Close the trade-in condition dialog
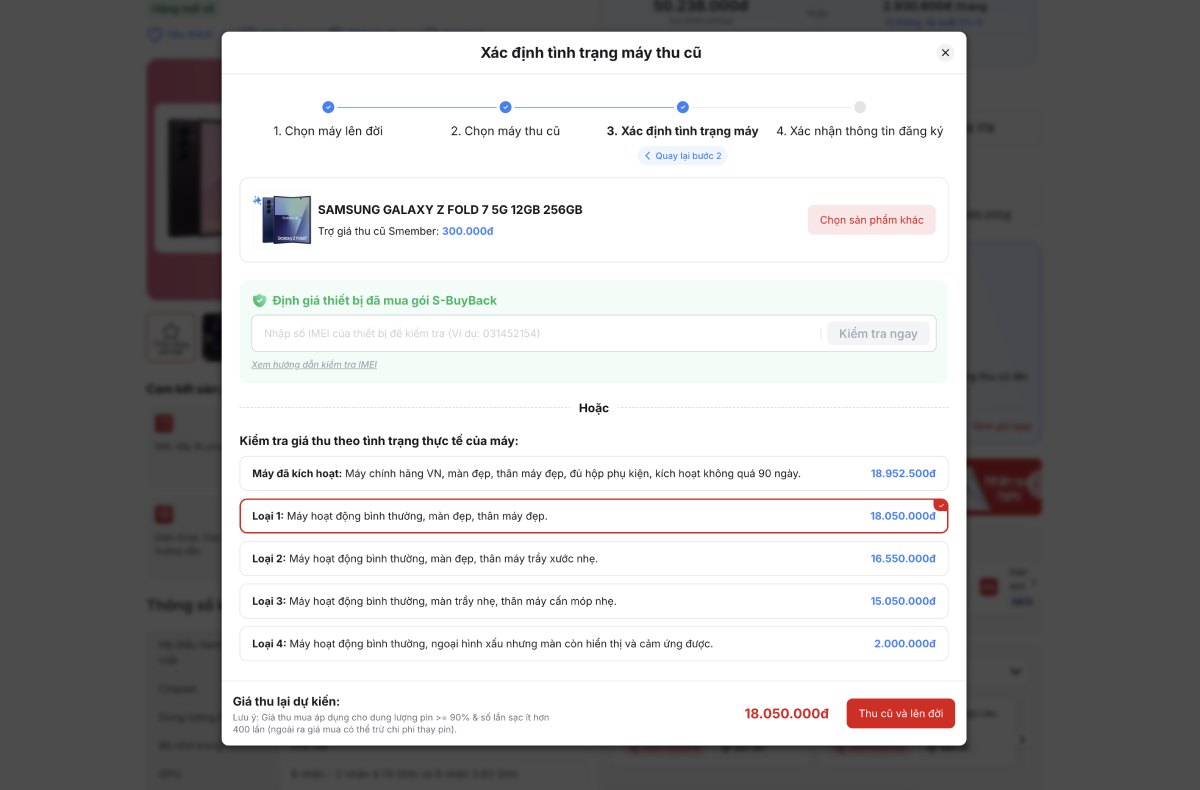This screenshot has width=1200, height=790. [945, 53]
